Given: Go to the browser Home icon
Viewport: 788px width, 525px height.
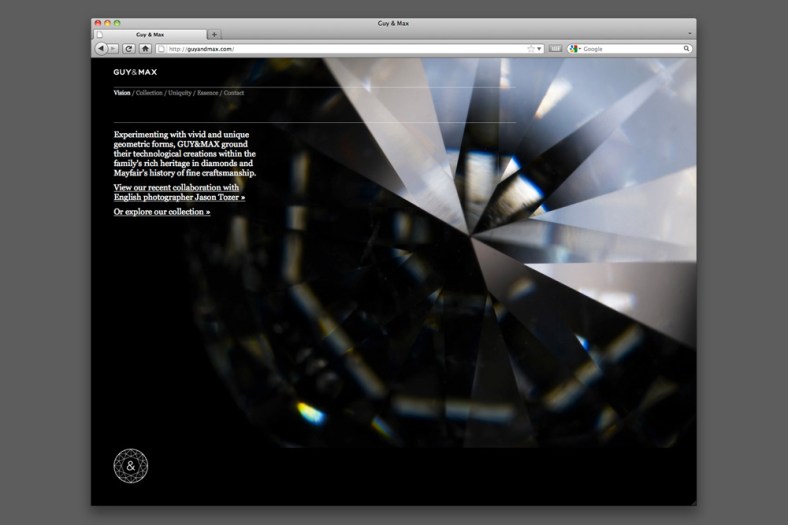Looking at the screenshot, I should [145, 48].
